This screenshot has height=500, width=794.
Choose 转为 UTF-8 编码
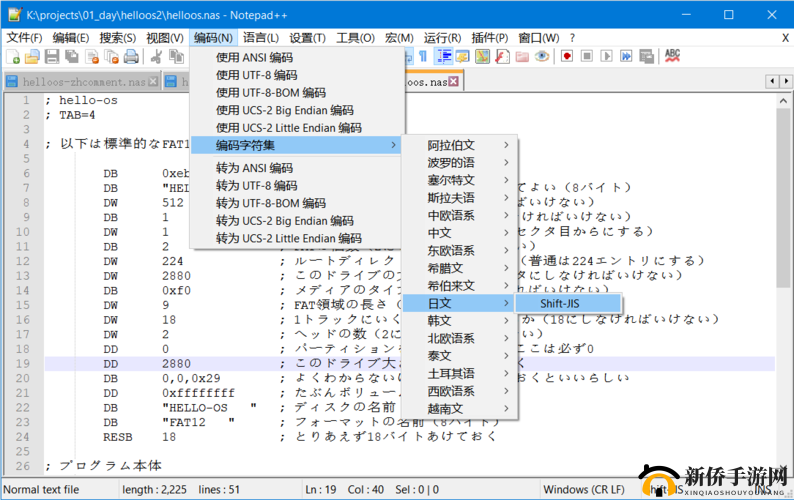point(298,185)
